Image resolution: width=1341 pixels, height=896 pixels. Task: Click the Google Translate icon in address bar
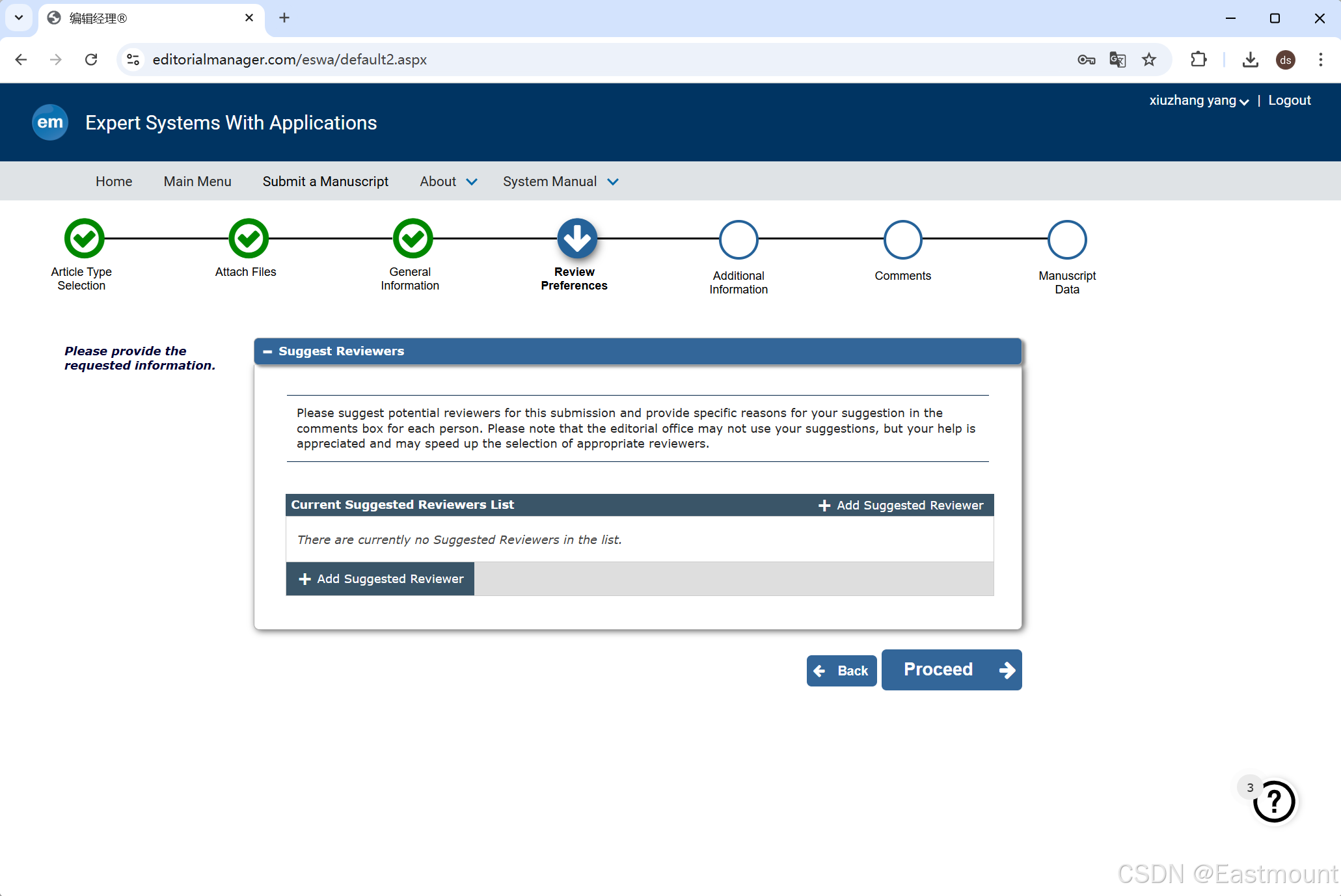(x=1117, y=60)
